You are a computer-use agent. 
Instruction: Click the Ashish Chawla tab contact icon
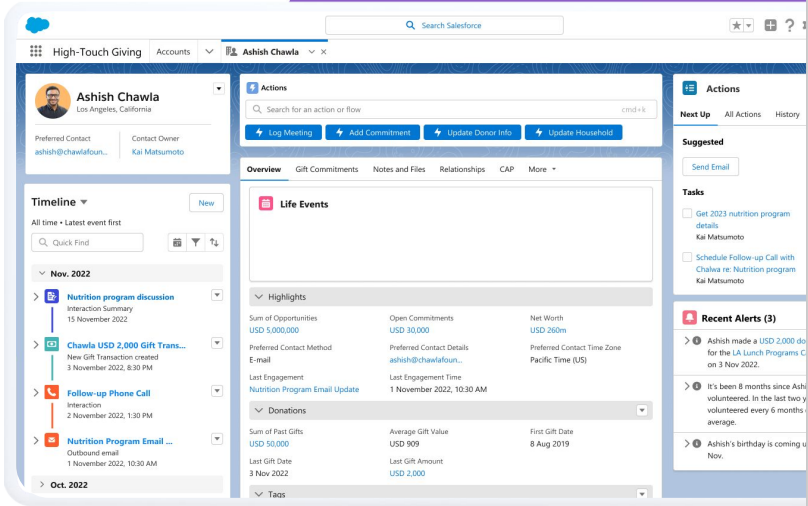click(232, 52)
